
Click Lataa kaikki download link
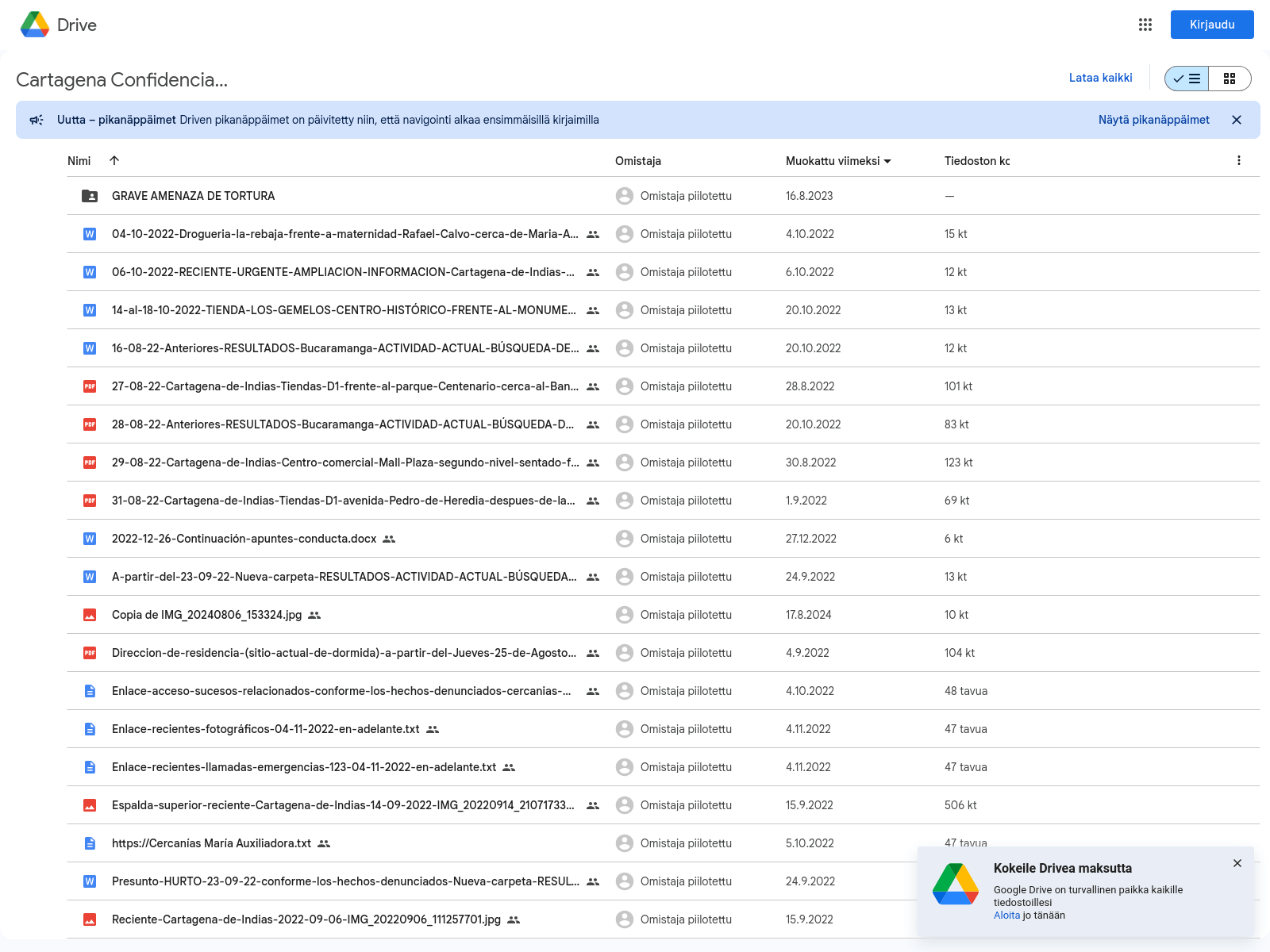click(1100, 78)
